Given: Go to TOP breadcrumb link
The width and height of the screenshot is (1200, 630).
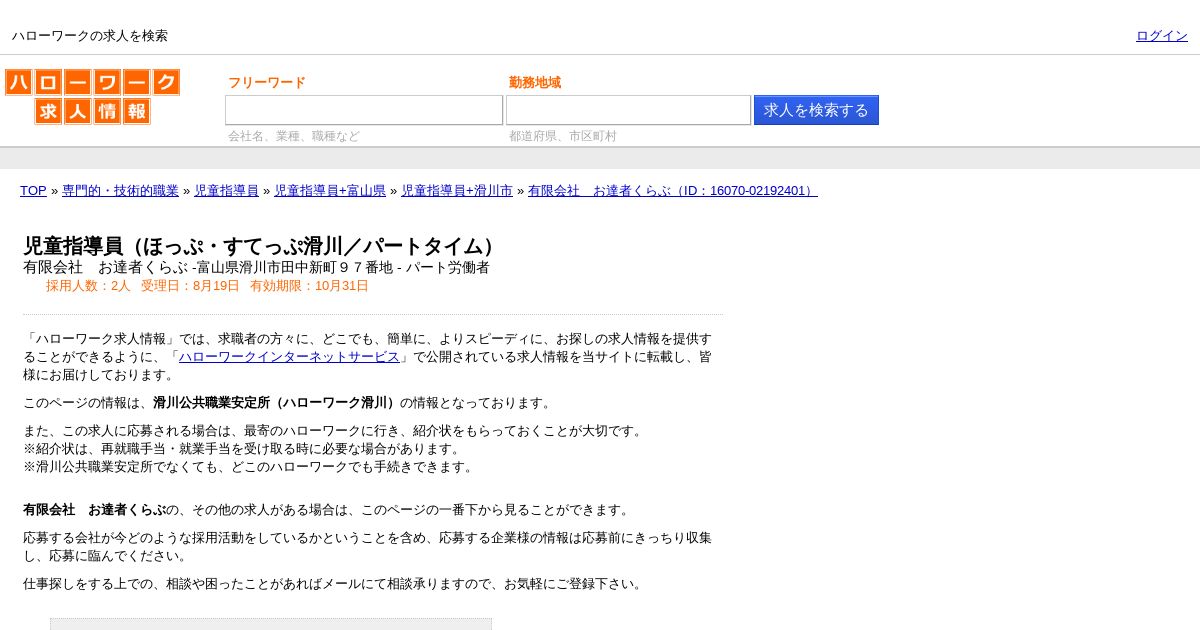Looking at the screenshot, I should 33,191.
